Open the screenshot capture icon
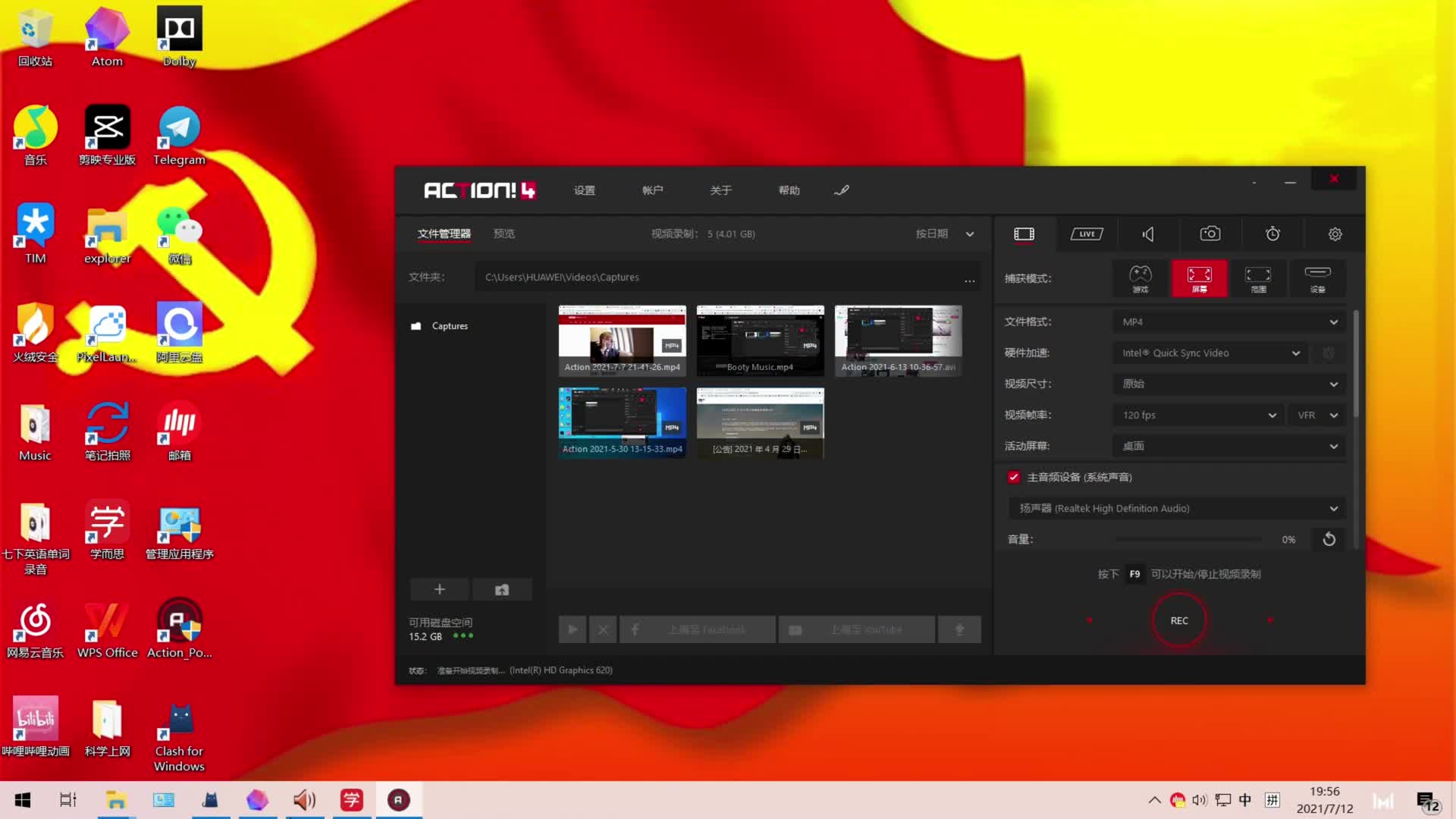Viewport: 1456px width, 819px height. point(1210,233)
